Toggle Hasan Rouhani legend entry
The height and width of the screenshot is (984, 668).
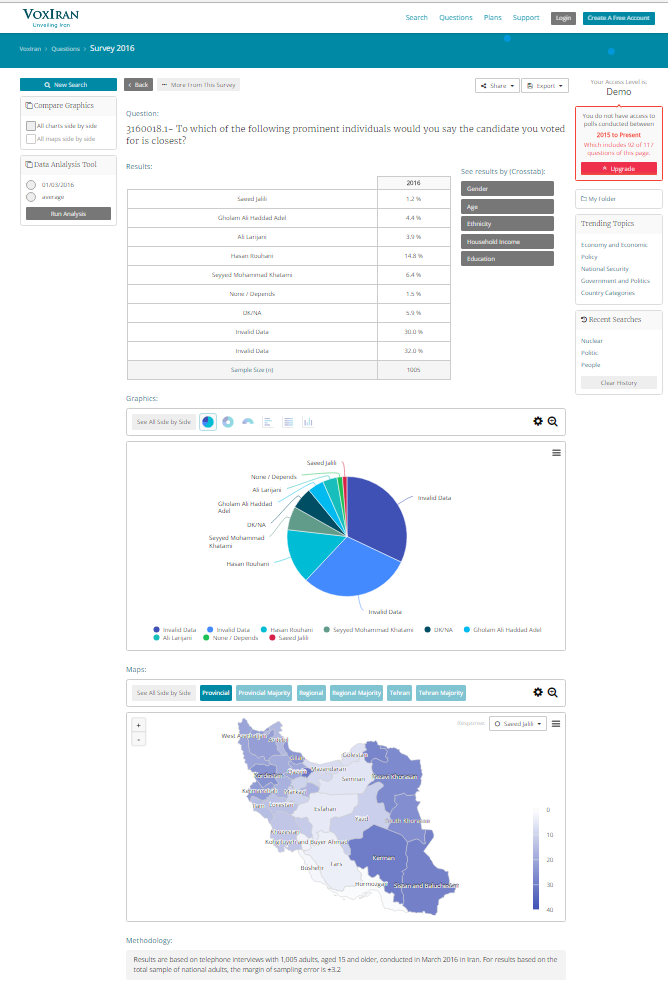click(x=287, y=629)
